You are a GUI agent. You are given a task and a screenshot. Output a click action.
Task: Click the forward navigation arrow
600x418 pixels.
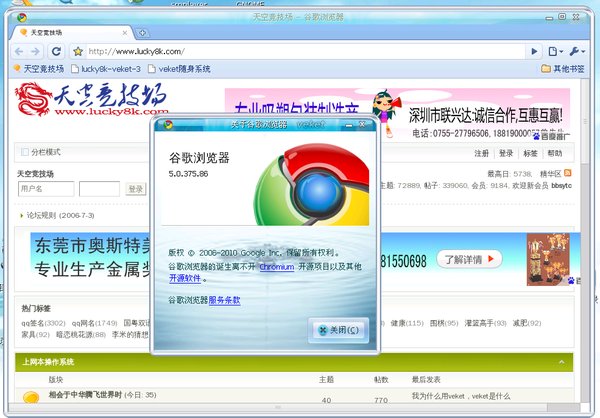tap(35, 51)
